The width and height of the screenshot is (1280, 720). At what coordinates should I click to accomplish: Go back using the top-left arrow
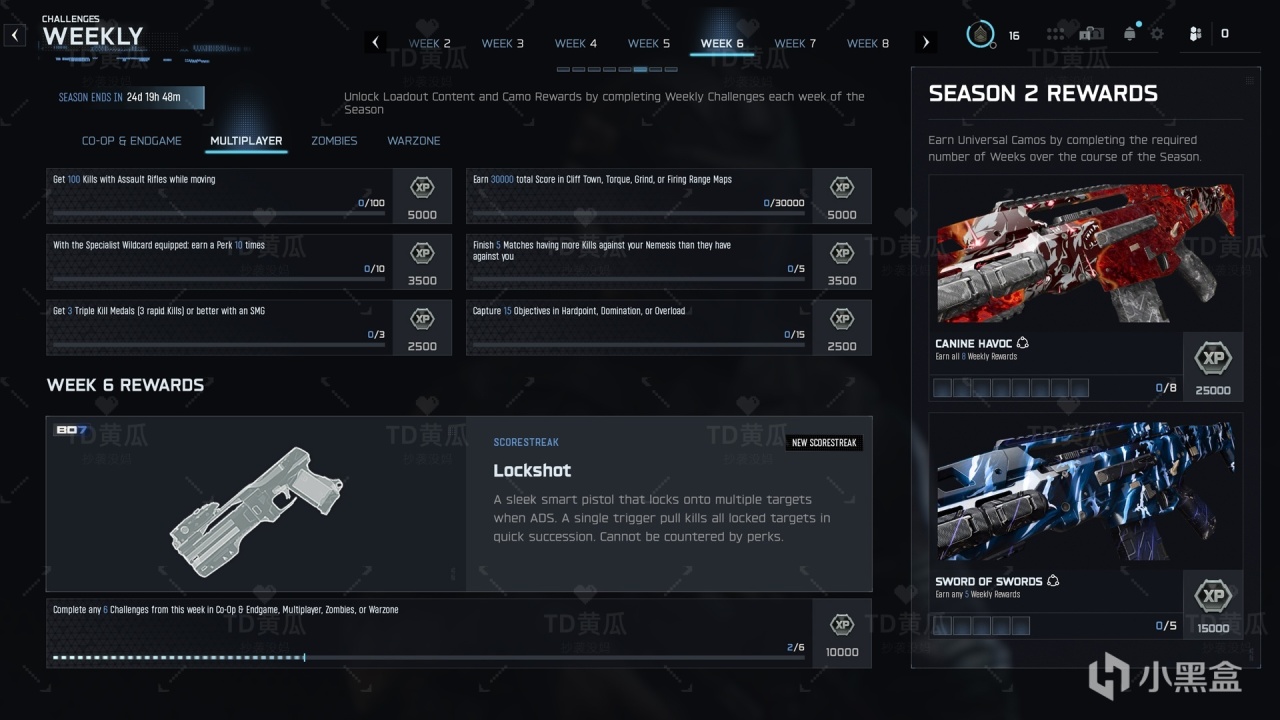click(15, 36)
